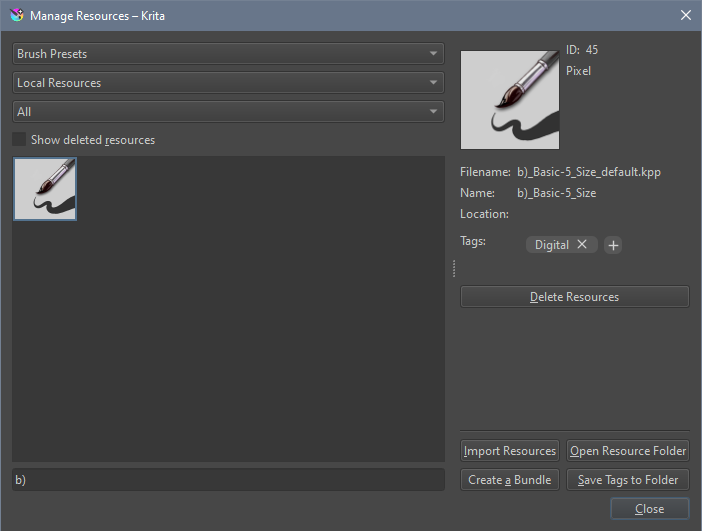The height and width of the screenshot is (531, 702).
Task: Click Create a Bundle
Action: pyautogui.click(x=510, y=480)
